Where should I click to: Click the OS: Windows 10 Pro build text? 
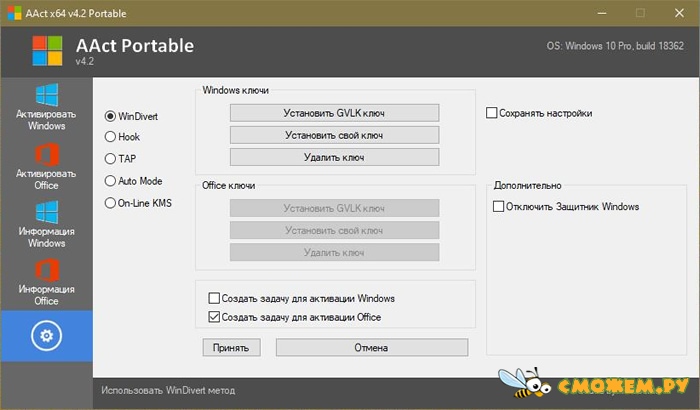[x=615, y=46]
